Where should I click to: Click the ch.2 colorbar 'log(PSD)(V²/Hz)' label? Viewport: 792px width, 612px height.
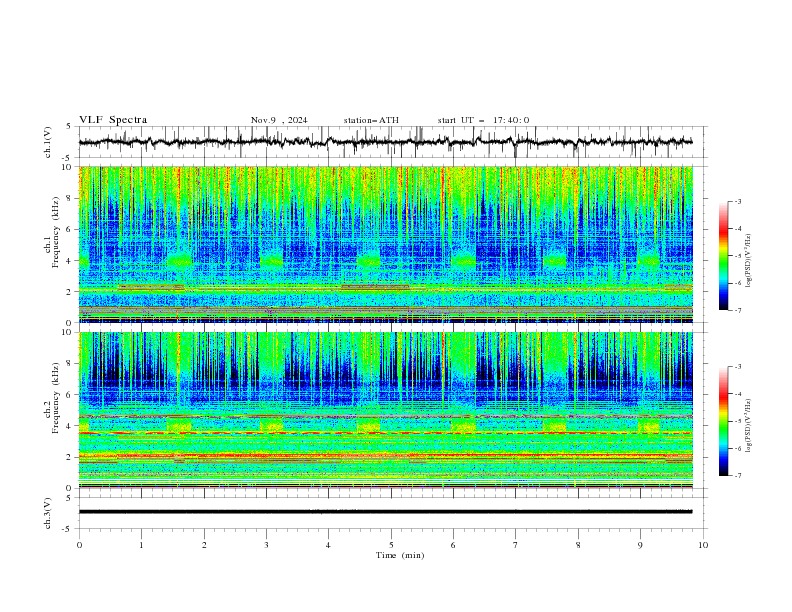pyautogui.click(x=748, y=426)
